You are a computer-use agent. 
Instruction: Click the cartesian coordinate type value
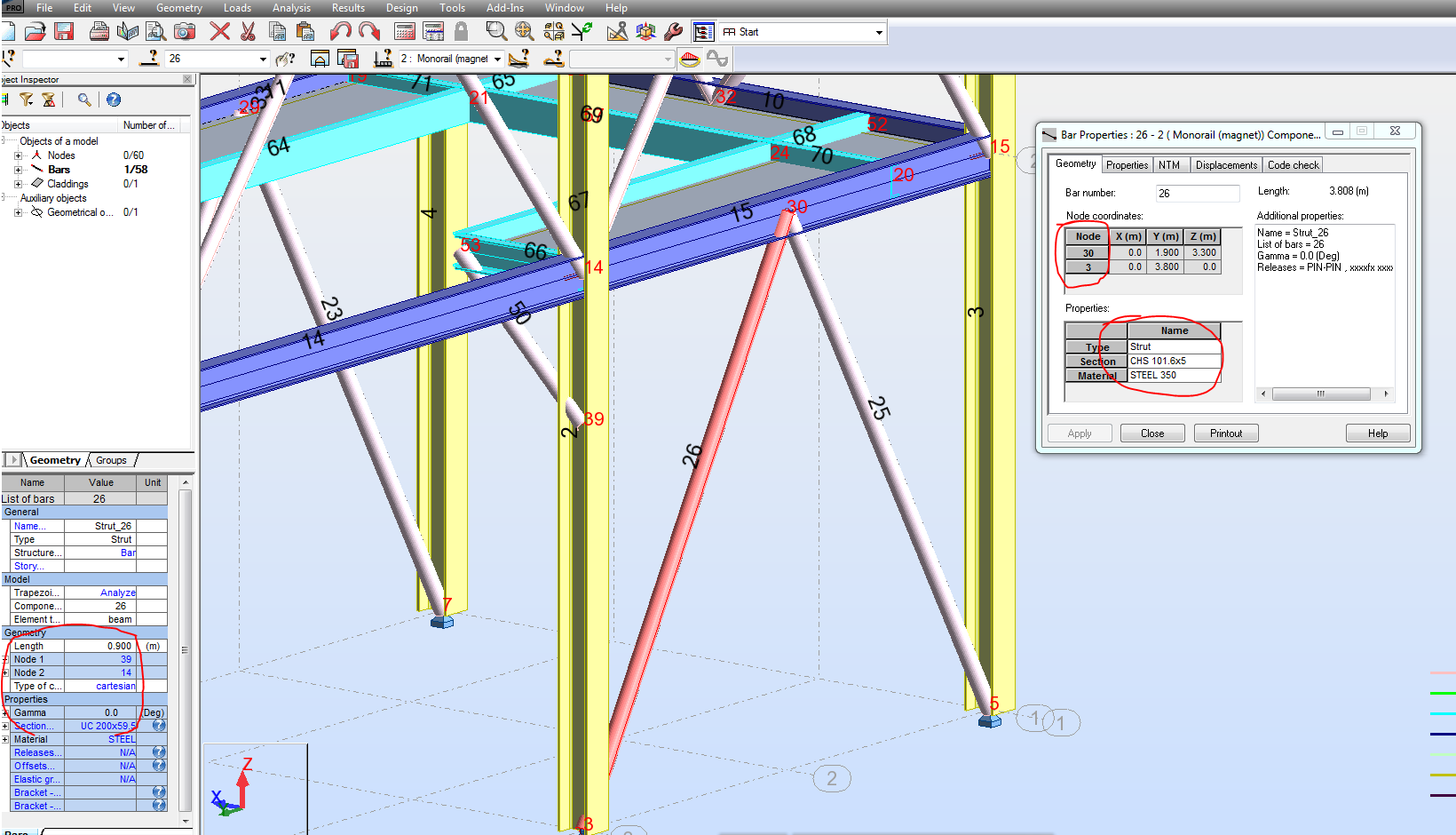tap(115, 686)
